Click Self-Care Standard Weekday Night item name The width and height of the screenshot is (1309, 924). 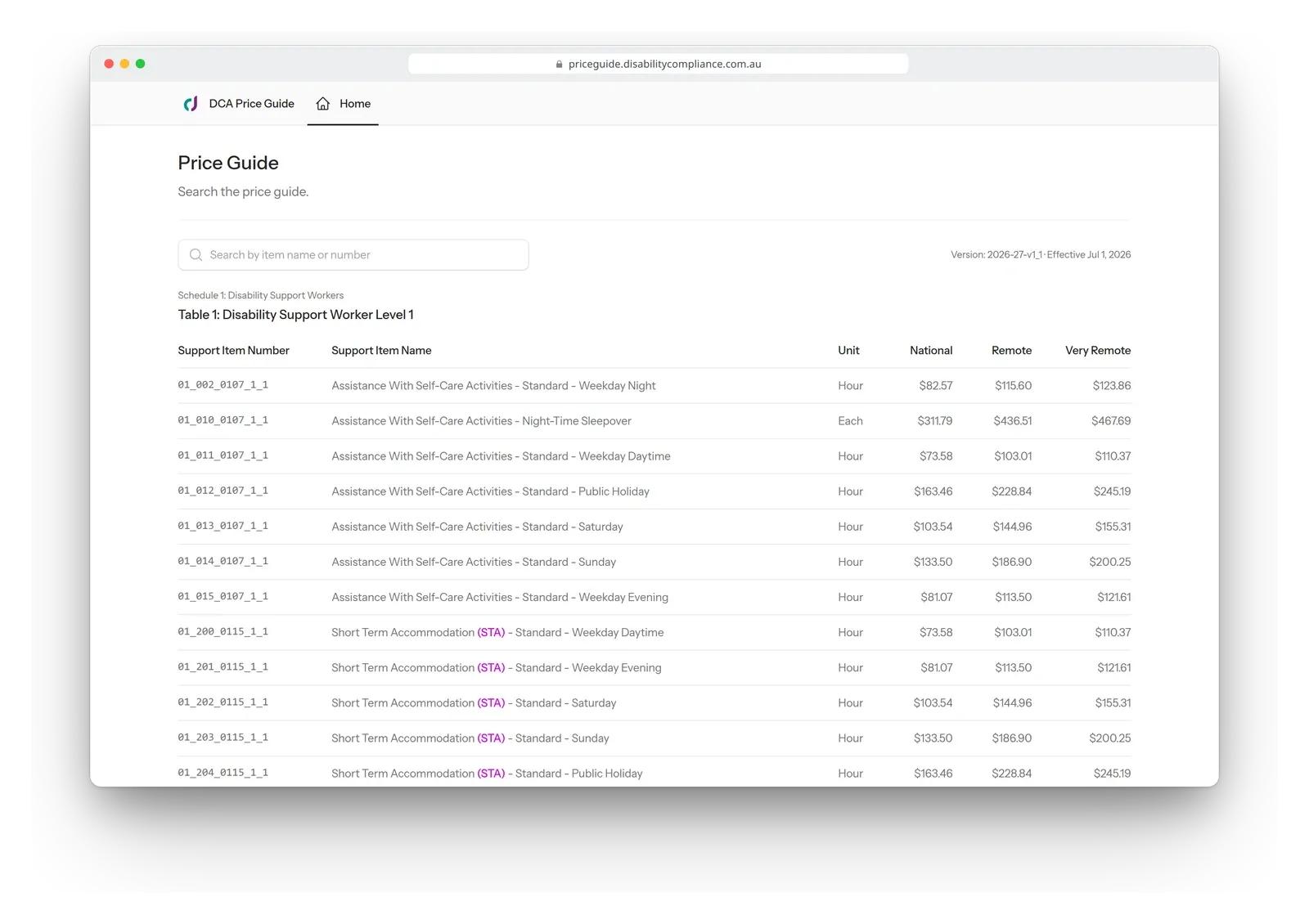click(493, 386)
